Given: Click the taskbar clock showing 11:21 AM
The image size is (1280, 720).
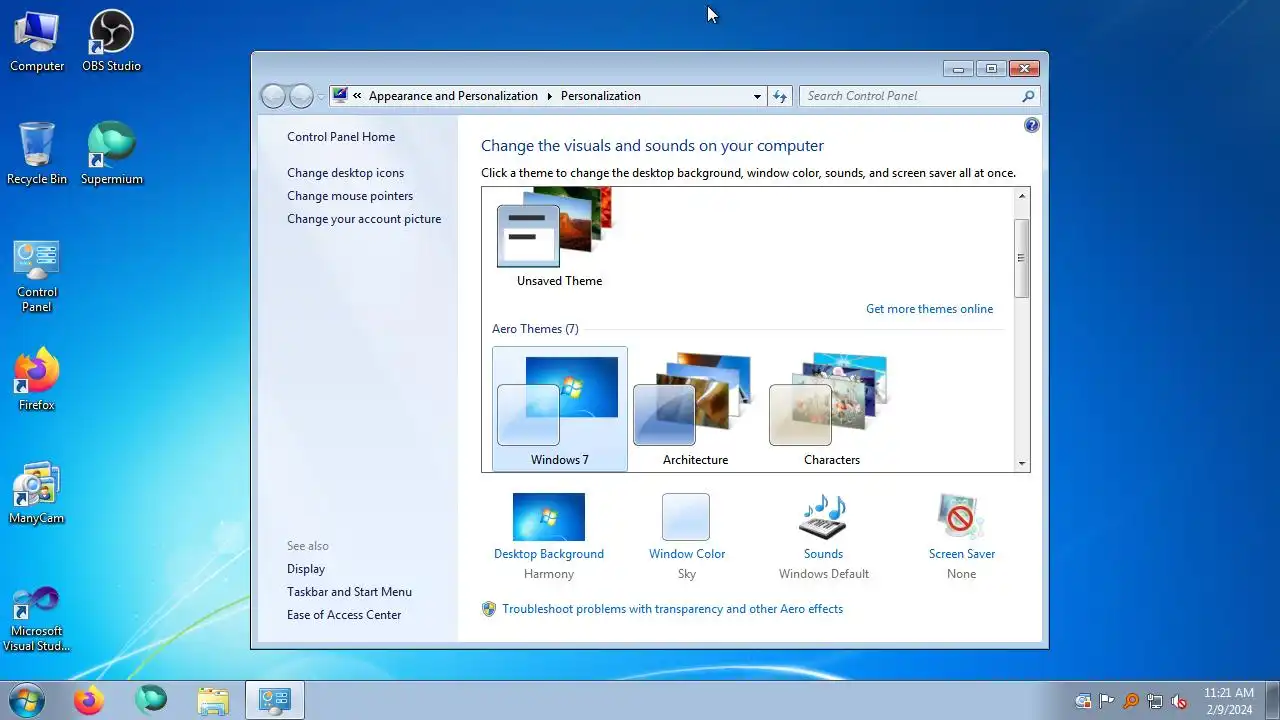Looking at the screenshot, I should 1228,700.
